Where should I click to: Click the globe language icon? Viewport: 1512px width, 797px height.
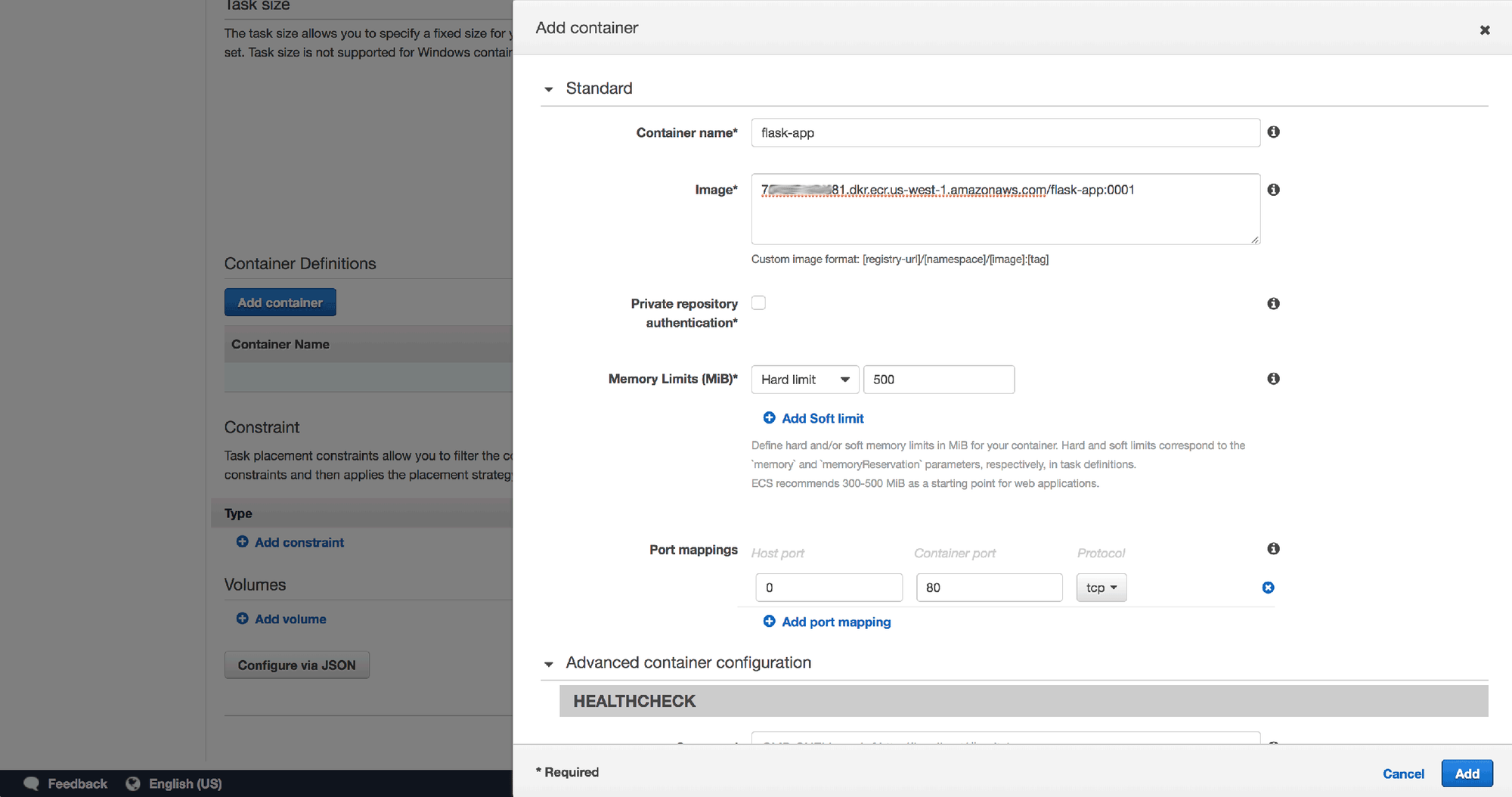point(133,783)
